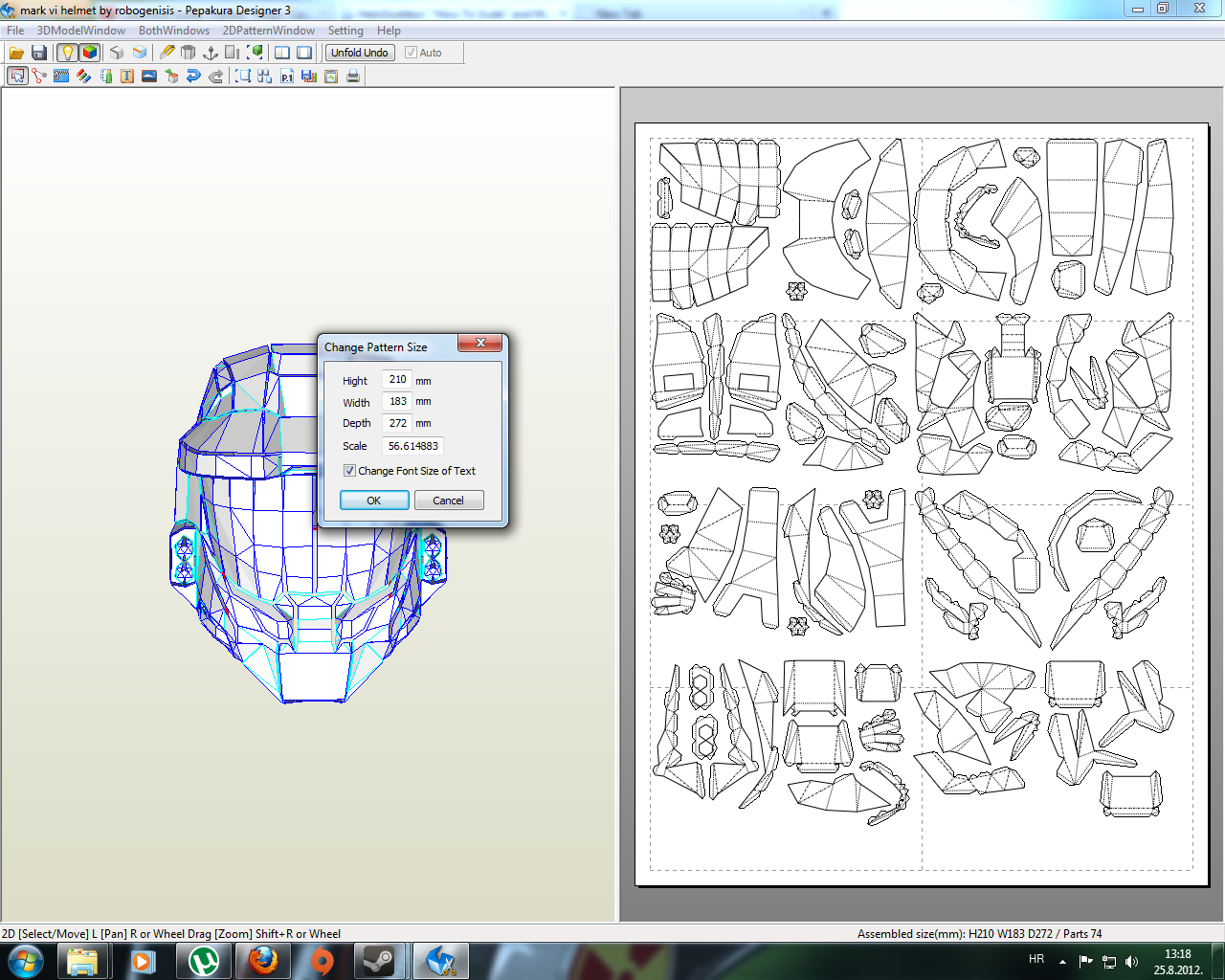Click the Width value field showing 183

tap(397, 402)
